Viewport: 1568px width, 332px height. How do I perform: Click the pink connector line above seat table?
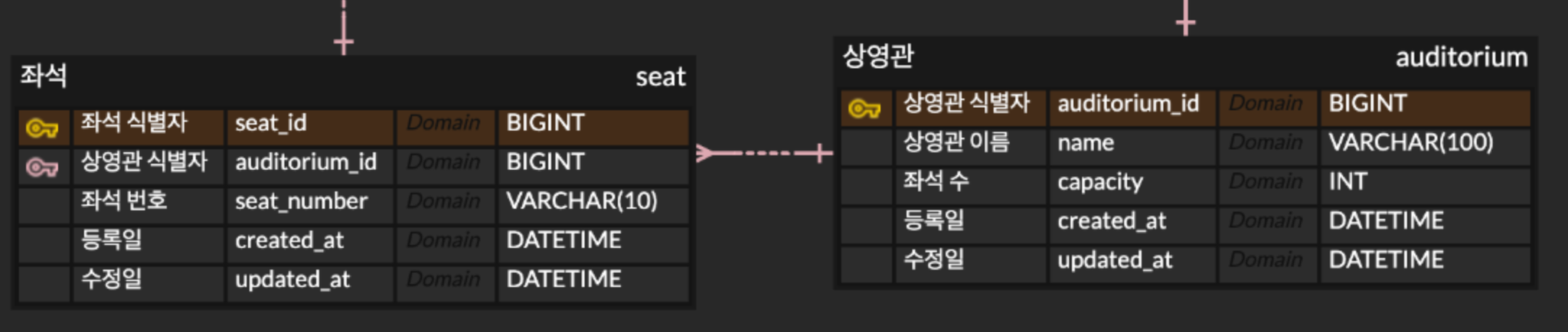pos(343,28)
